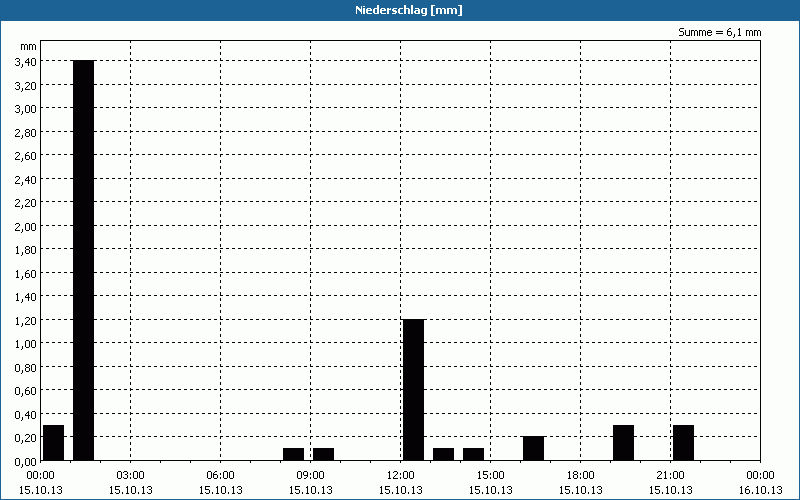Click the Niederschlag [mm] chart title

(x=409, y=10)
